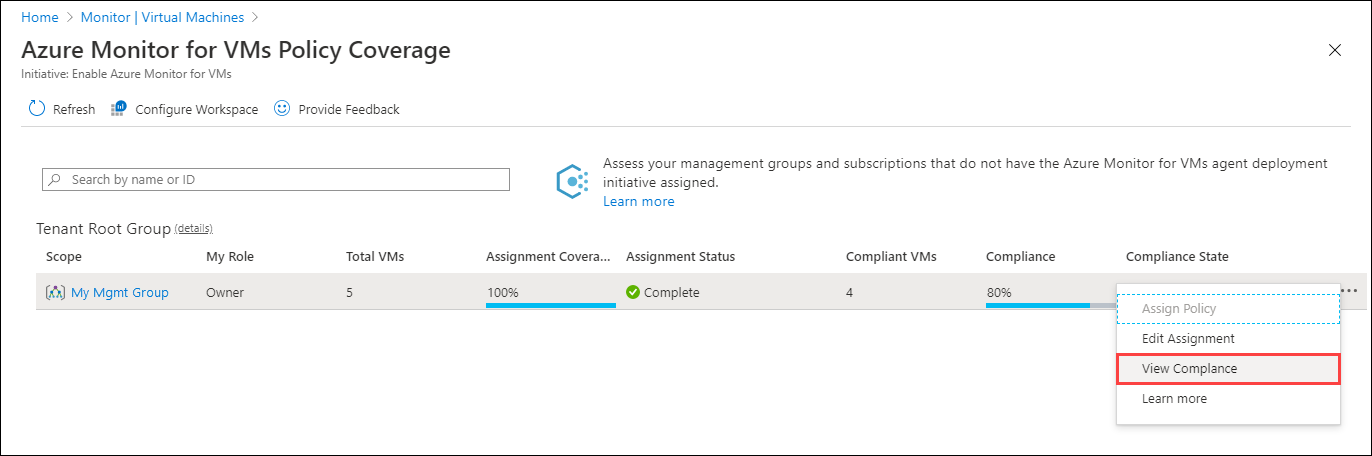The width and height of the screenshot is (1372, 456).
Task: Click the Assign Policy menu entry
Action: [x=1179, y=309]
